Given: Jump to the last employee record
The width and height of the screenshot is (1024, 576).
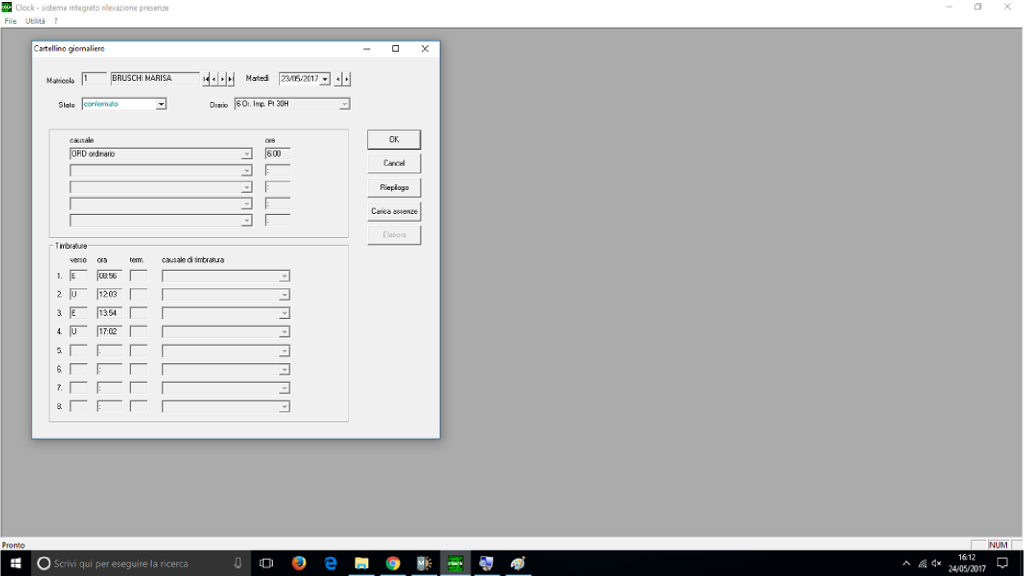Looking at the screenshot, I should [231, 79].
